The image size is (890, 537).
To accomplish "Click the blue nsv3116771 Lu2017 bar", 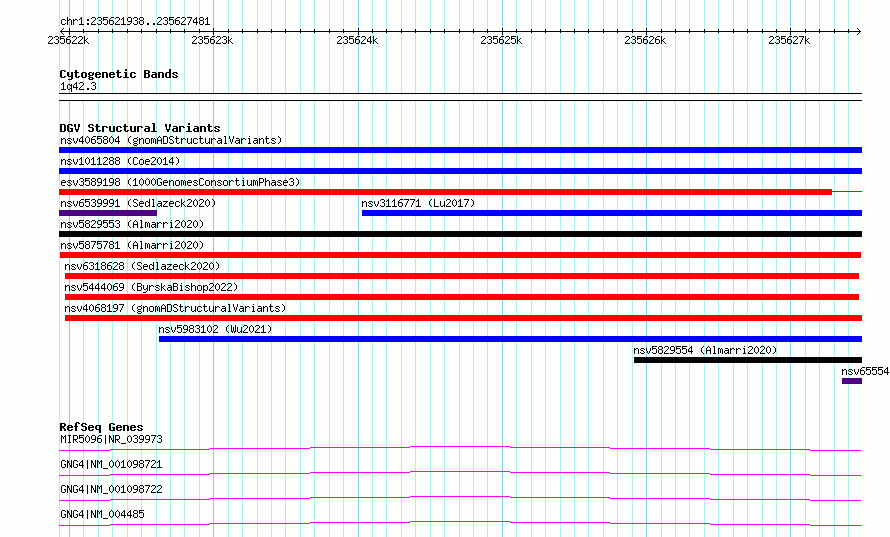I will pyautogui.click(x=612, y=213).
